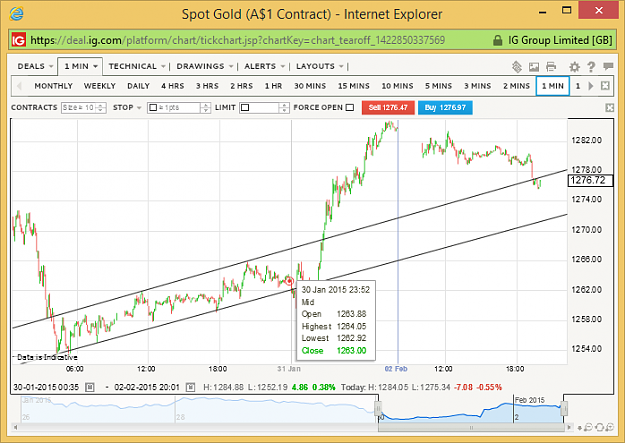This screenshot has height=443, width=625.
Task: Save chart as image icon
Action: [534, 67]
